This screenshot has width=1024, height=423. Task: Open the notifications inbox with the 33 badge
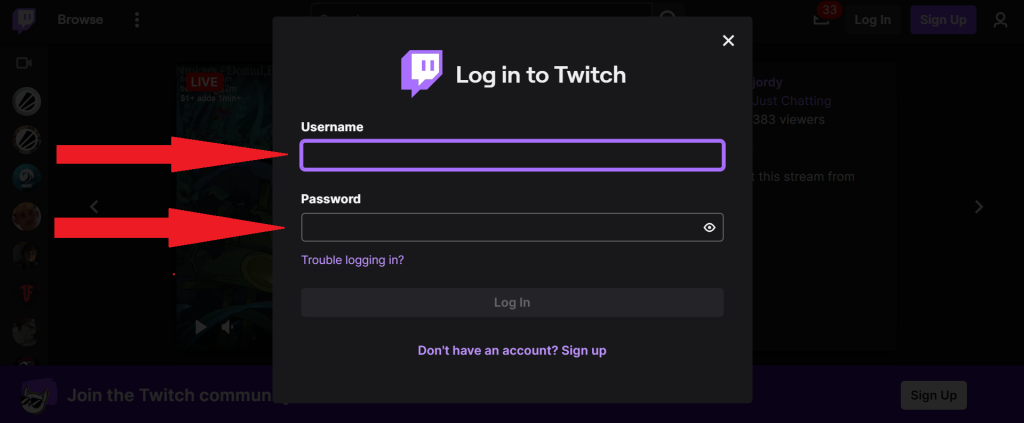[821, 19]
